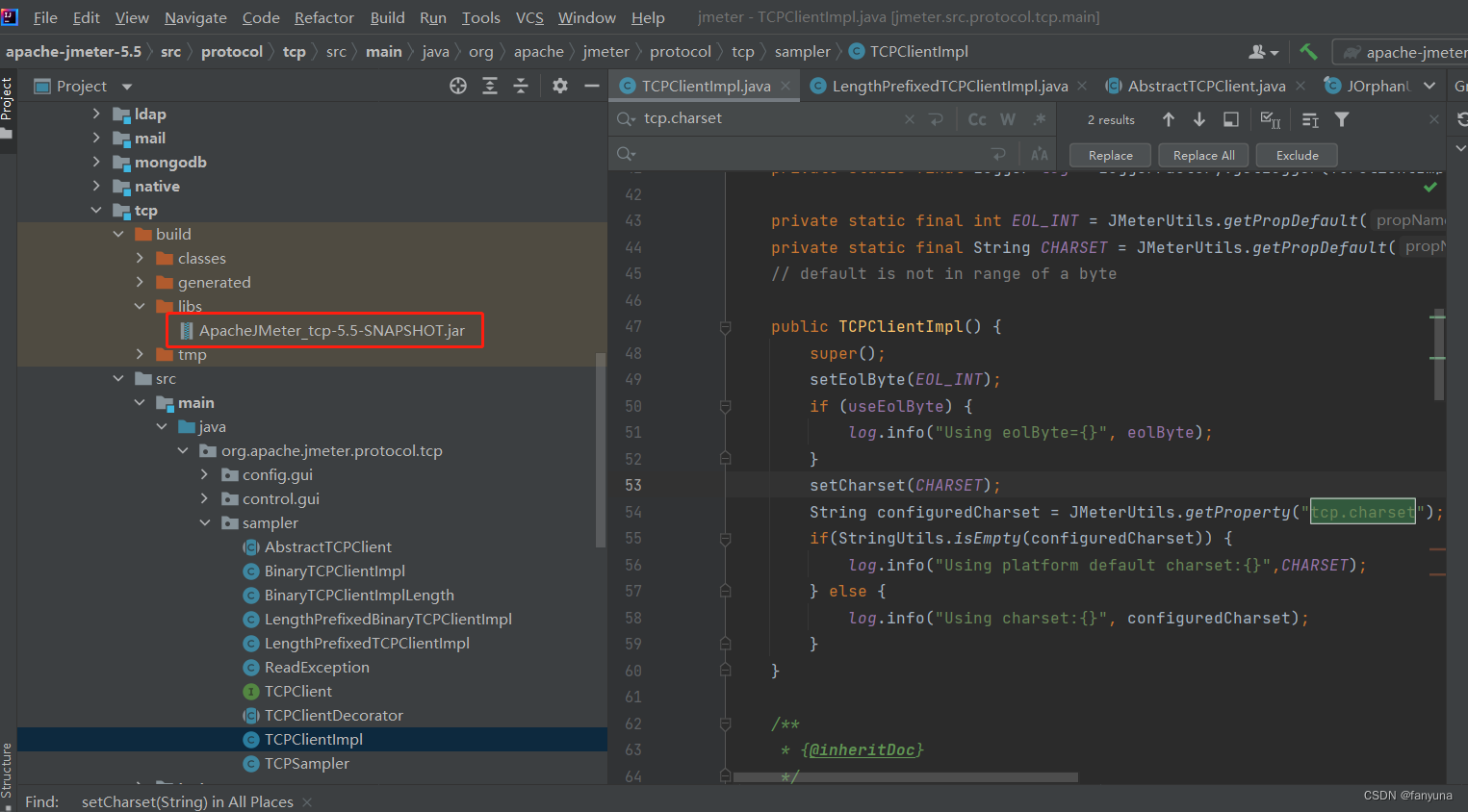Open the user account icon menu
1468x812 pixels.
[x=1263, y=52]
